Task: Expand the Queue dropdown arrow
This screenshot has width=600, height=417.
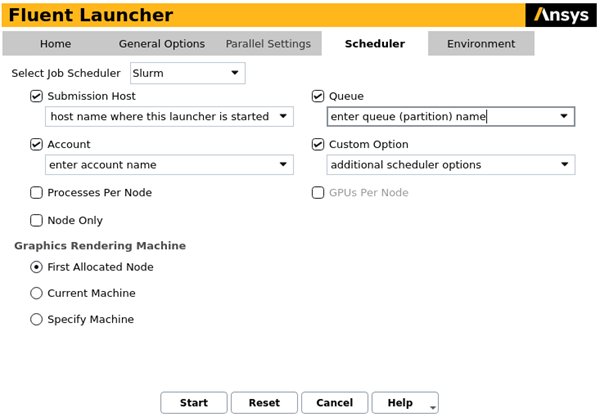Action: tap(564, 116)
